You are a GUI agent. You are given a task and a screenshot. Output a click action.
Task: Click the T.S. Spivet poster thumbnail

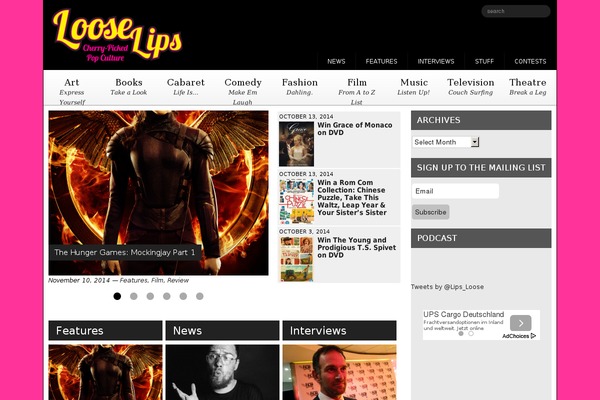(296, 259)
